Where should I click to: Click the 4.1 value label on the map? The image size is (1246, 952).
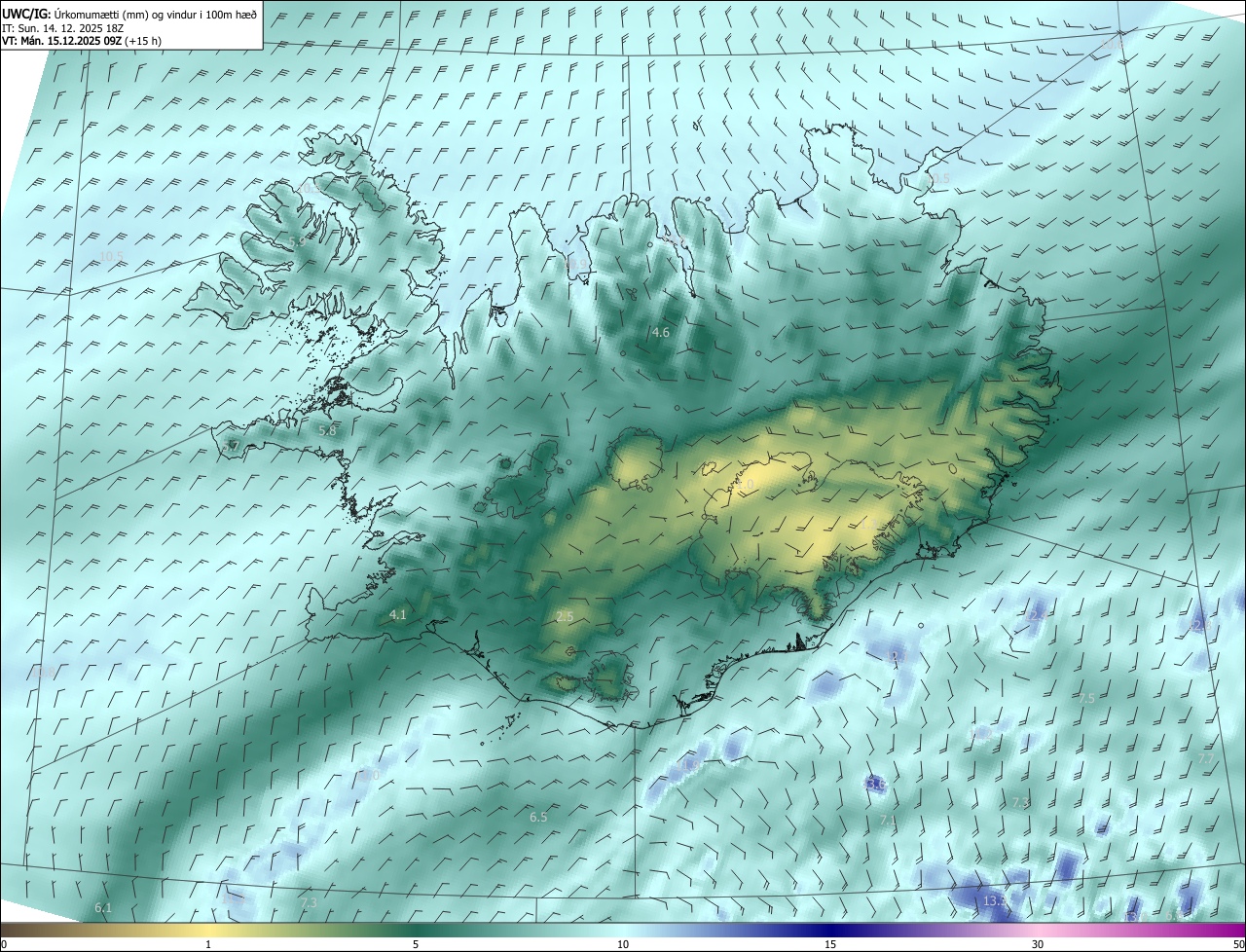pyautogui.click(x=397, y=615)
